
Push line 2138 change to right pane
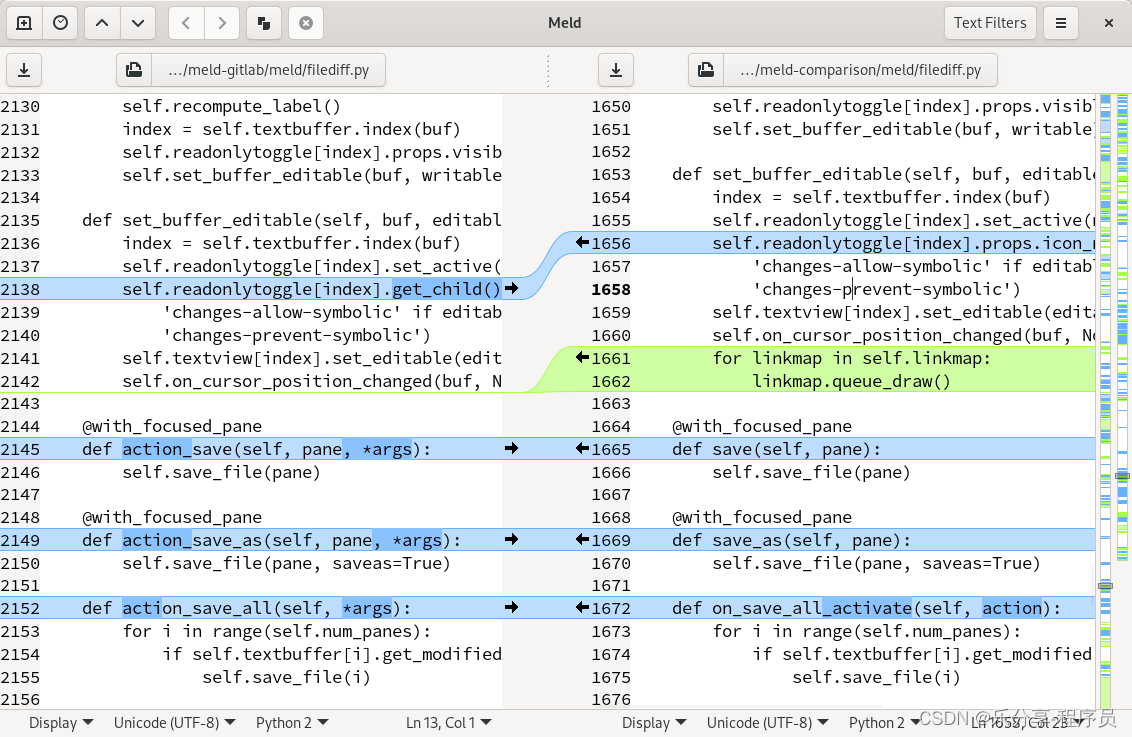[x=512, y=289]
